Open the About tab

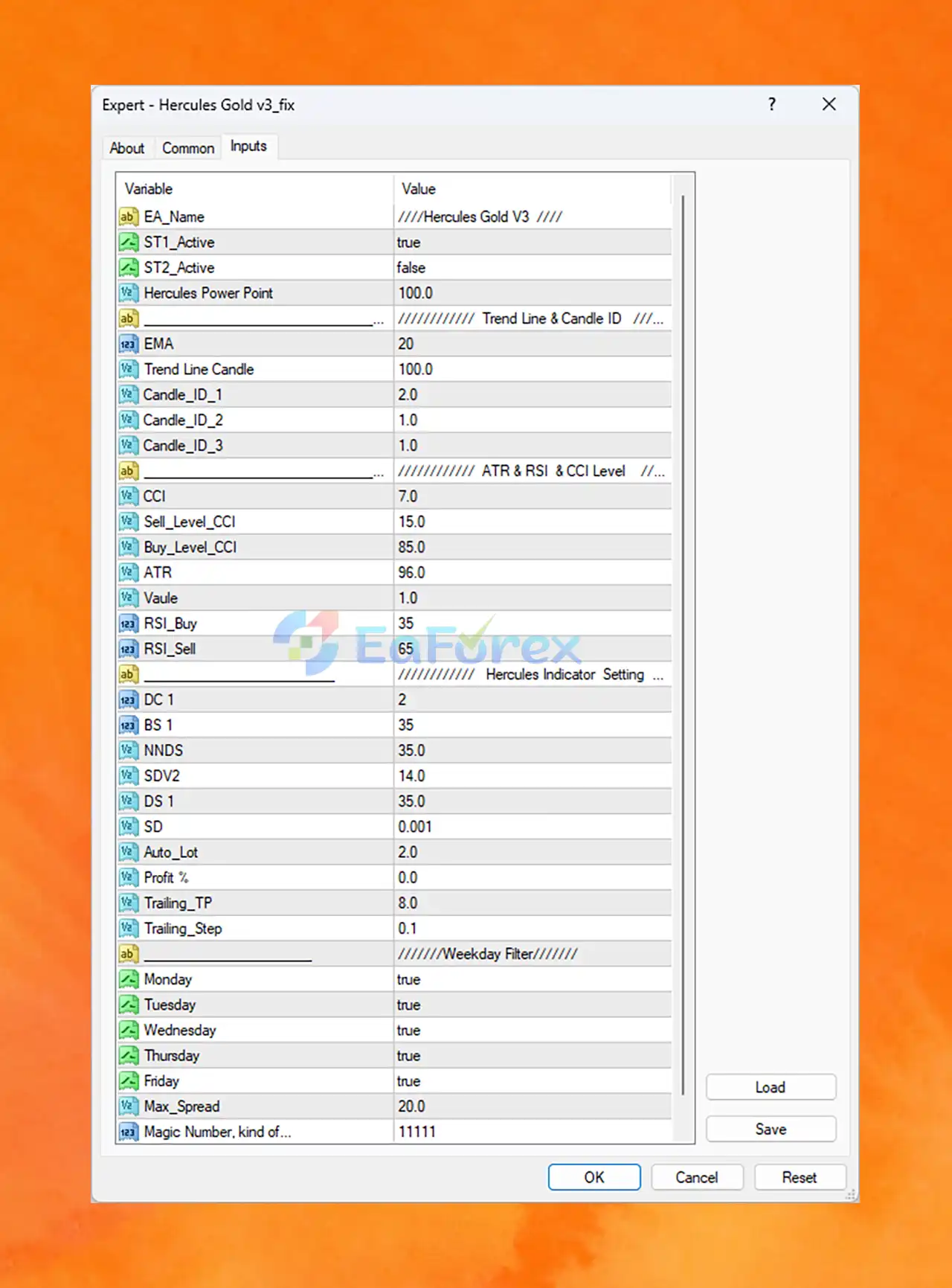[x=127, y=148]
